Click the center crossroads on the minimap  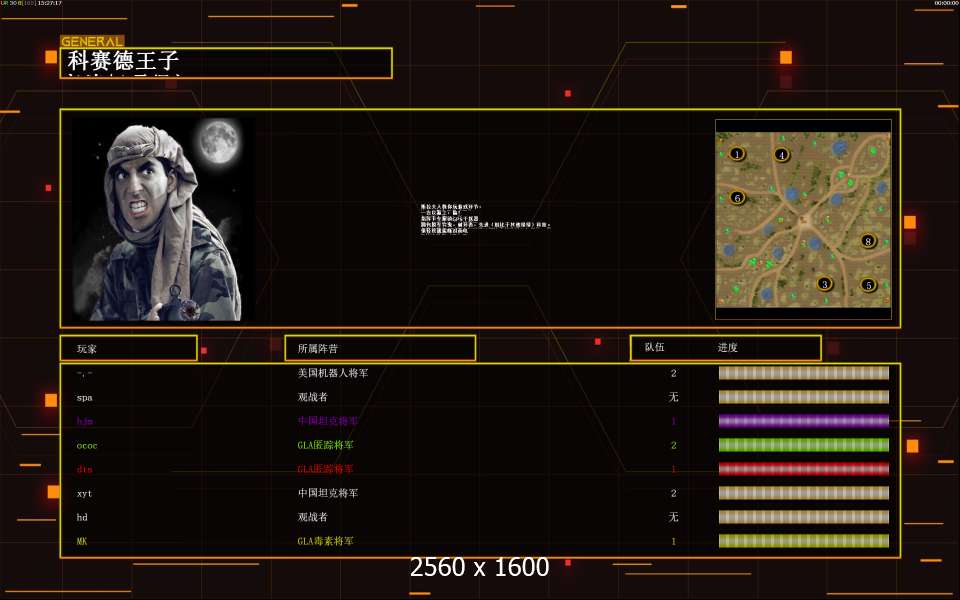tap(804, 220)
